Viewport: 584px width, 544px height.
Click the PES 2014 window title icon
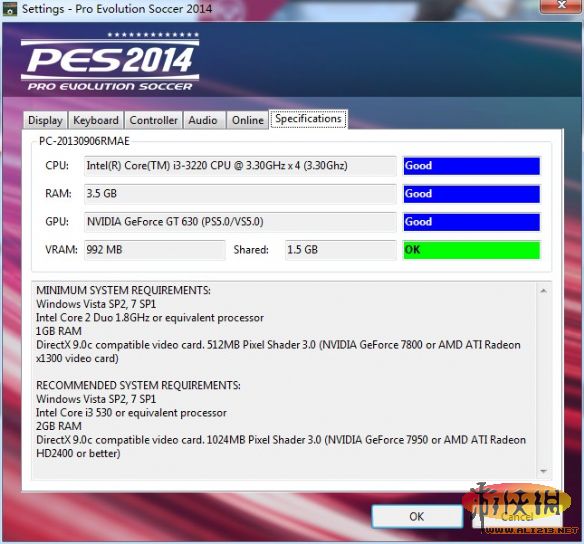tap(9, 8)
